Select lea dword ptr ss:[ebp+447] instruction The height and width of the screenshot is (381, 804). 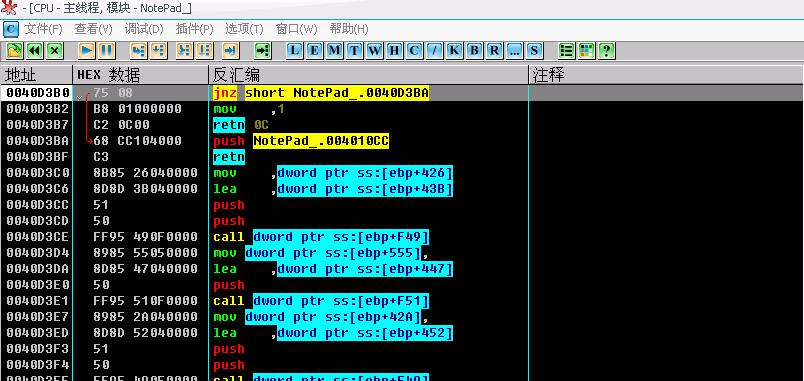click(x=333, y=269)
